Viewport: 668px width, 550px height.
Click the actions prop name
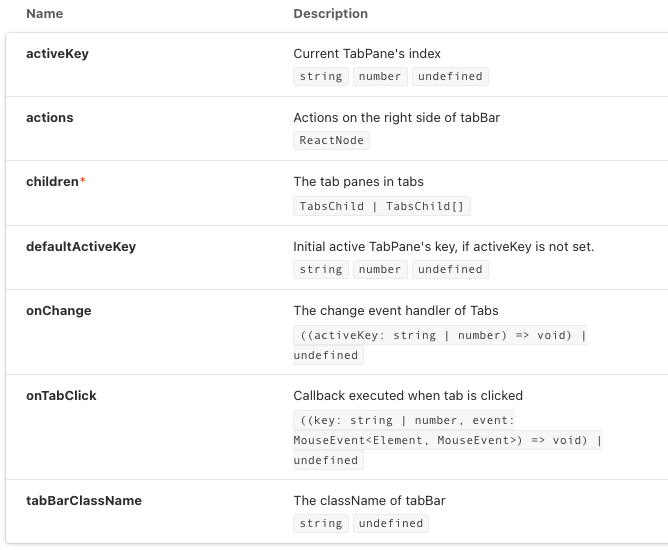click(49, 118)
